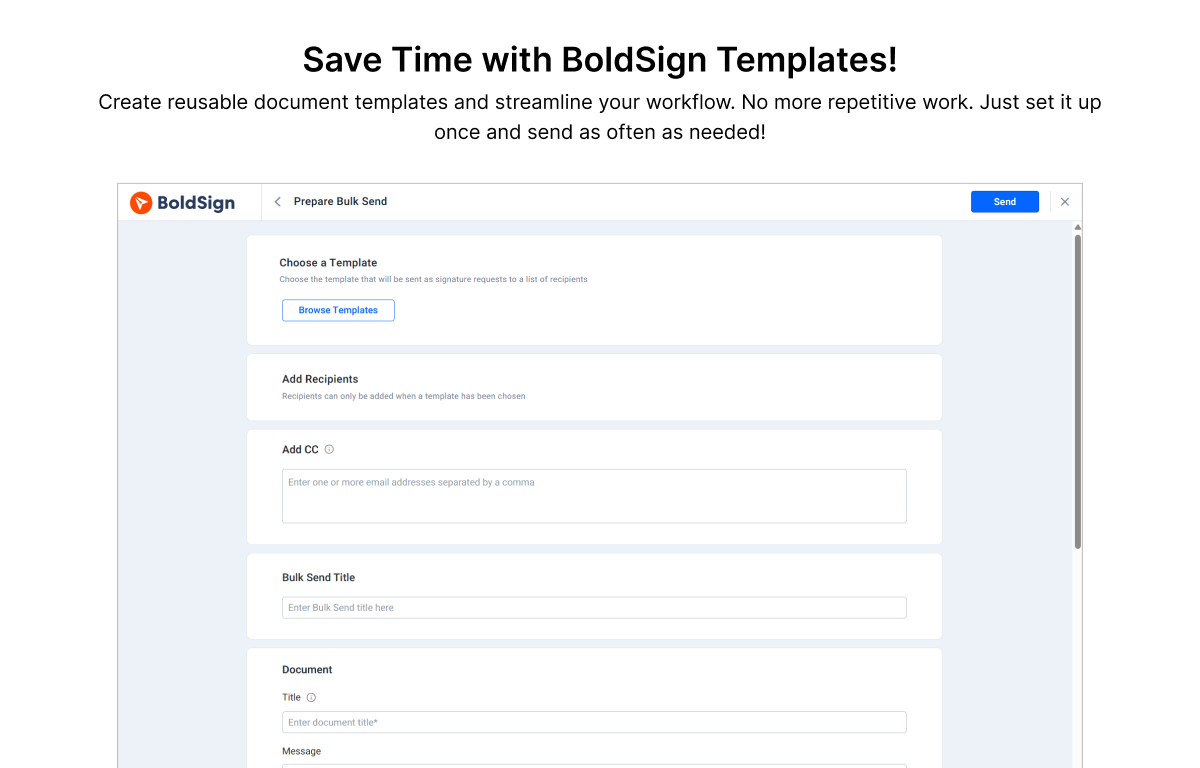The height and width of the screenshot is (768, 1200).
Task: Close the Prepare Bulk Send page
Action: 1065,202
